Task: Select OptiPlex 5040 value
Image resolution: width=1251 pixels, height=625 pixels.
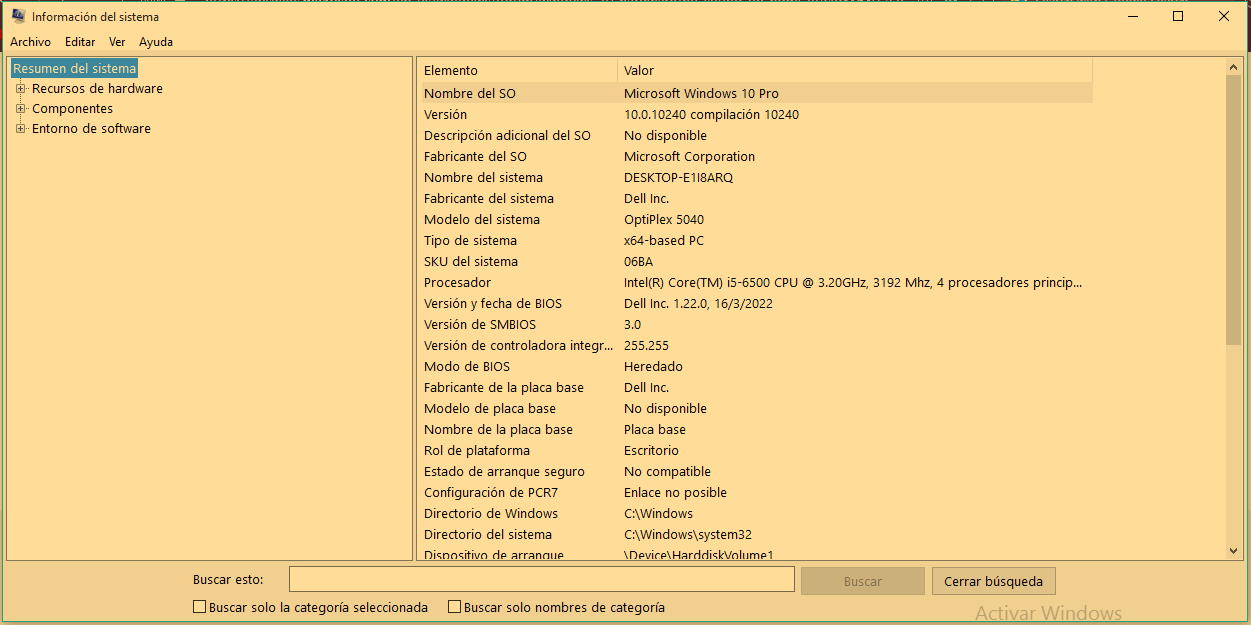Action: coord(664,219)
